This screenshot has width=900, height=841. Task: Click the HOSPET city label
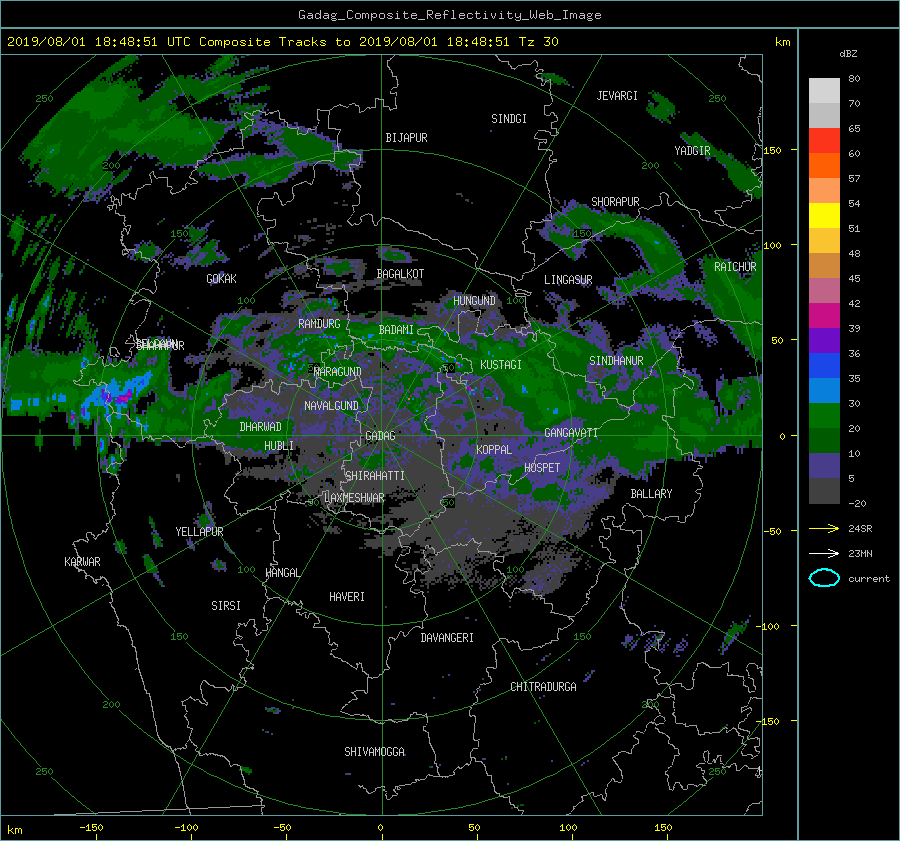[x=542, y=468]
